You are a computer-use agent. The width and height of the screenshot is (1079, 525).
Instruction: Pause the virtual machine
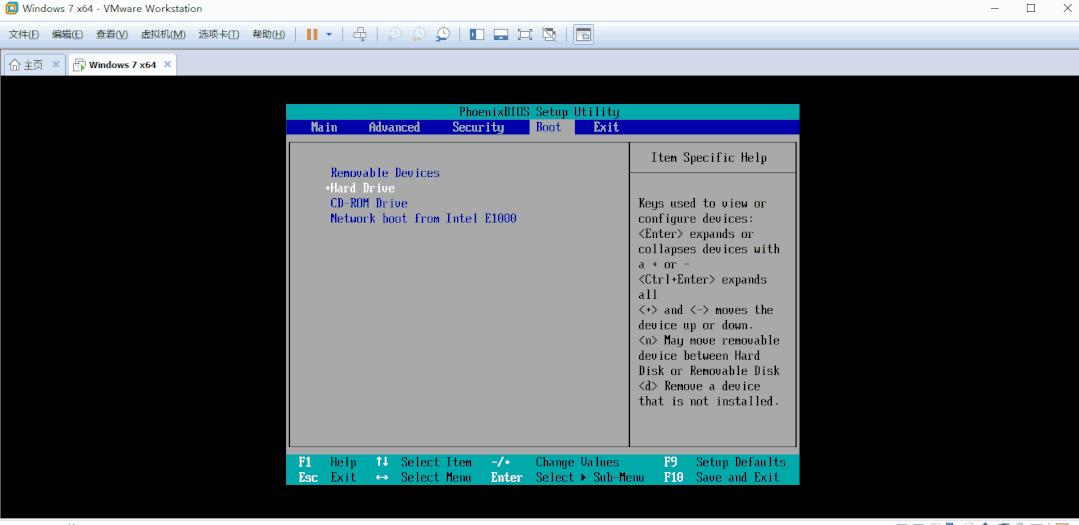(x=312, y=34)
